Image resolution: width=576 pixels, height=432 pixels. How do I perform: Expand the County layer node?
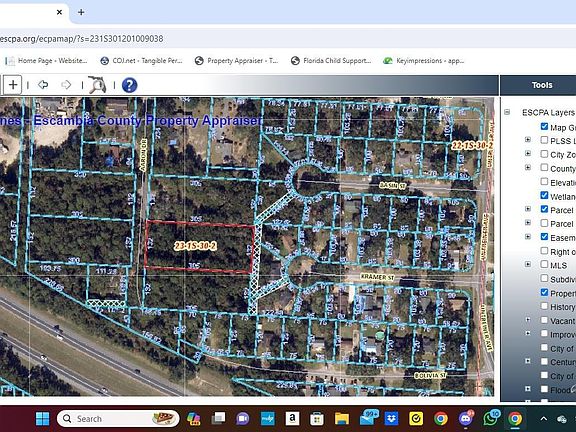coord(528,168)
